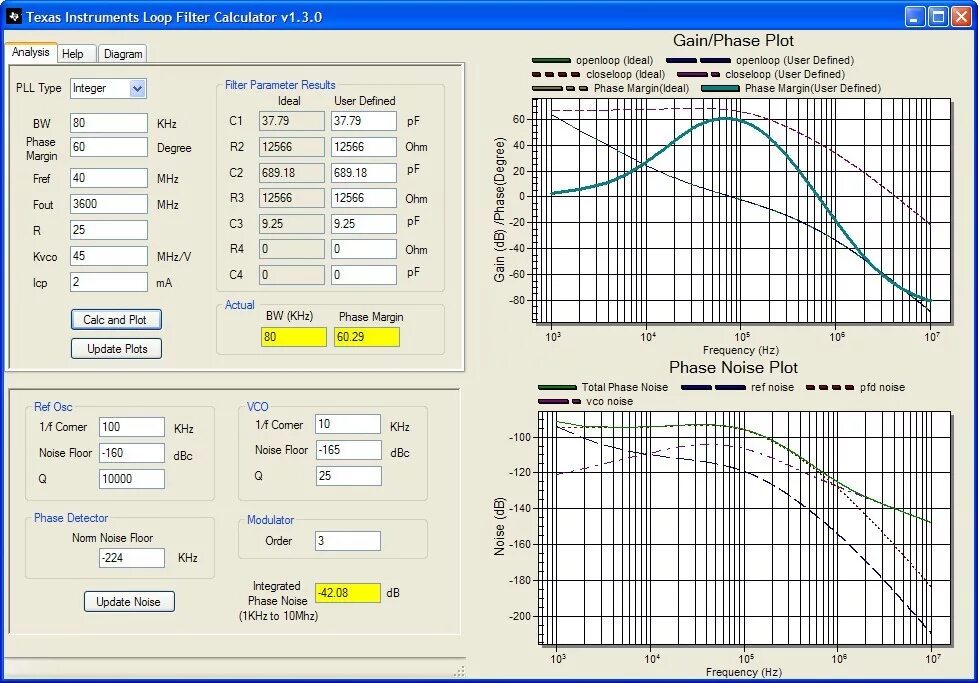Click the Ideal R2 value field

coord(292,147)
